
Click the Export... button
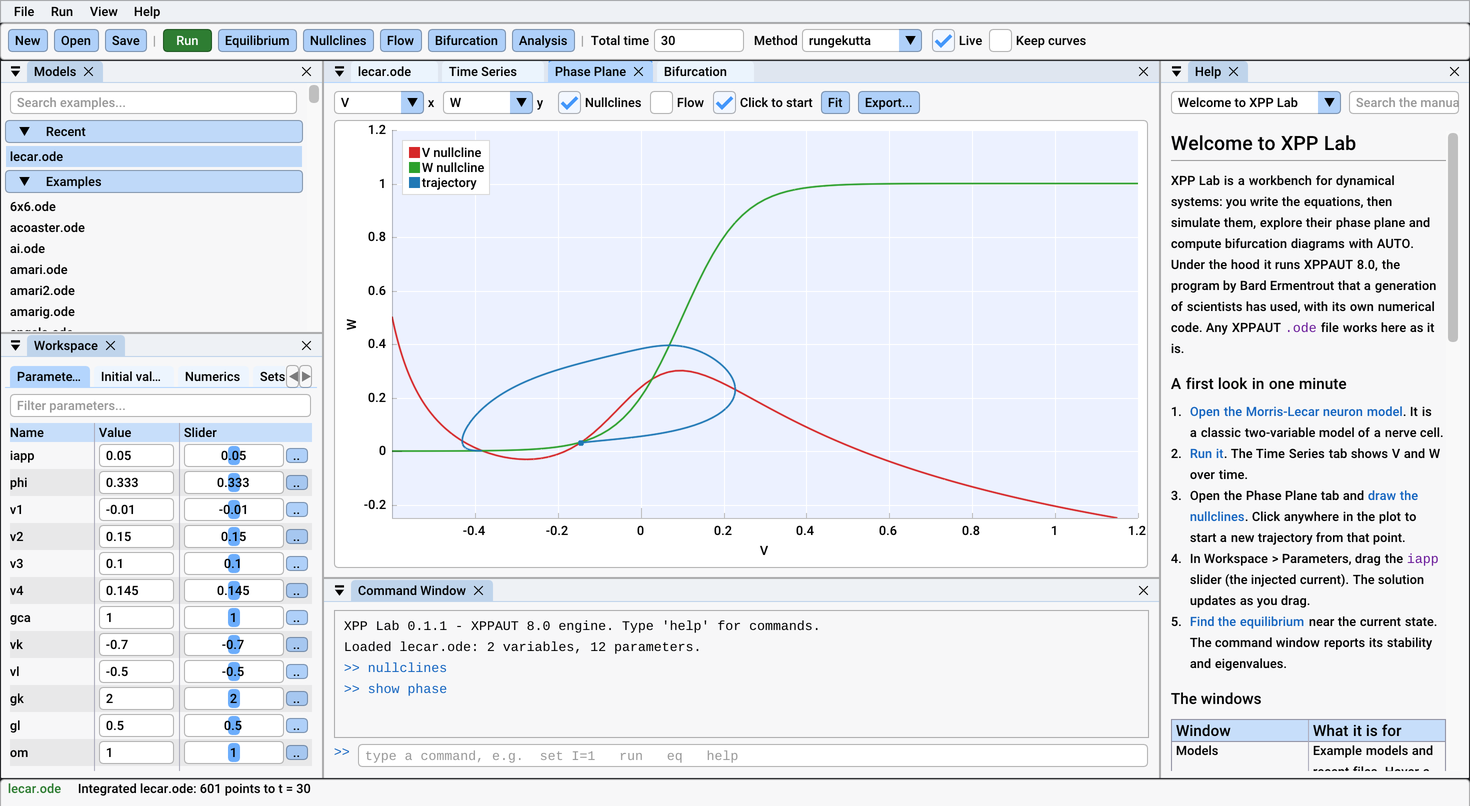(x=888, y=102)
